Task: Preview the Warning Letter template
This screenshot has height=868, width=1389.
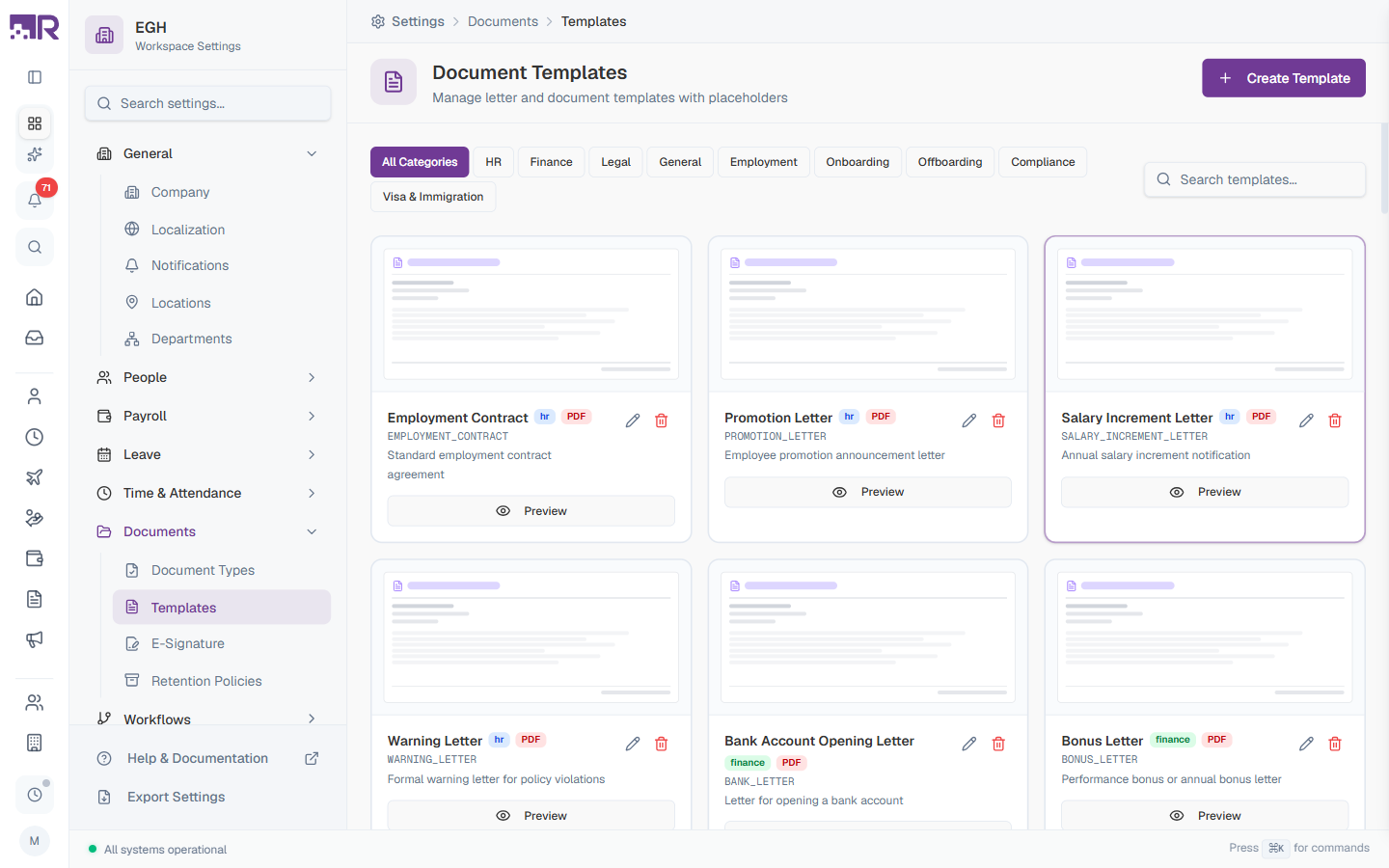Action: click(531, 815)
